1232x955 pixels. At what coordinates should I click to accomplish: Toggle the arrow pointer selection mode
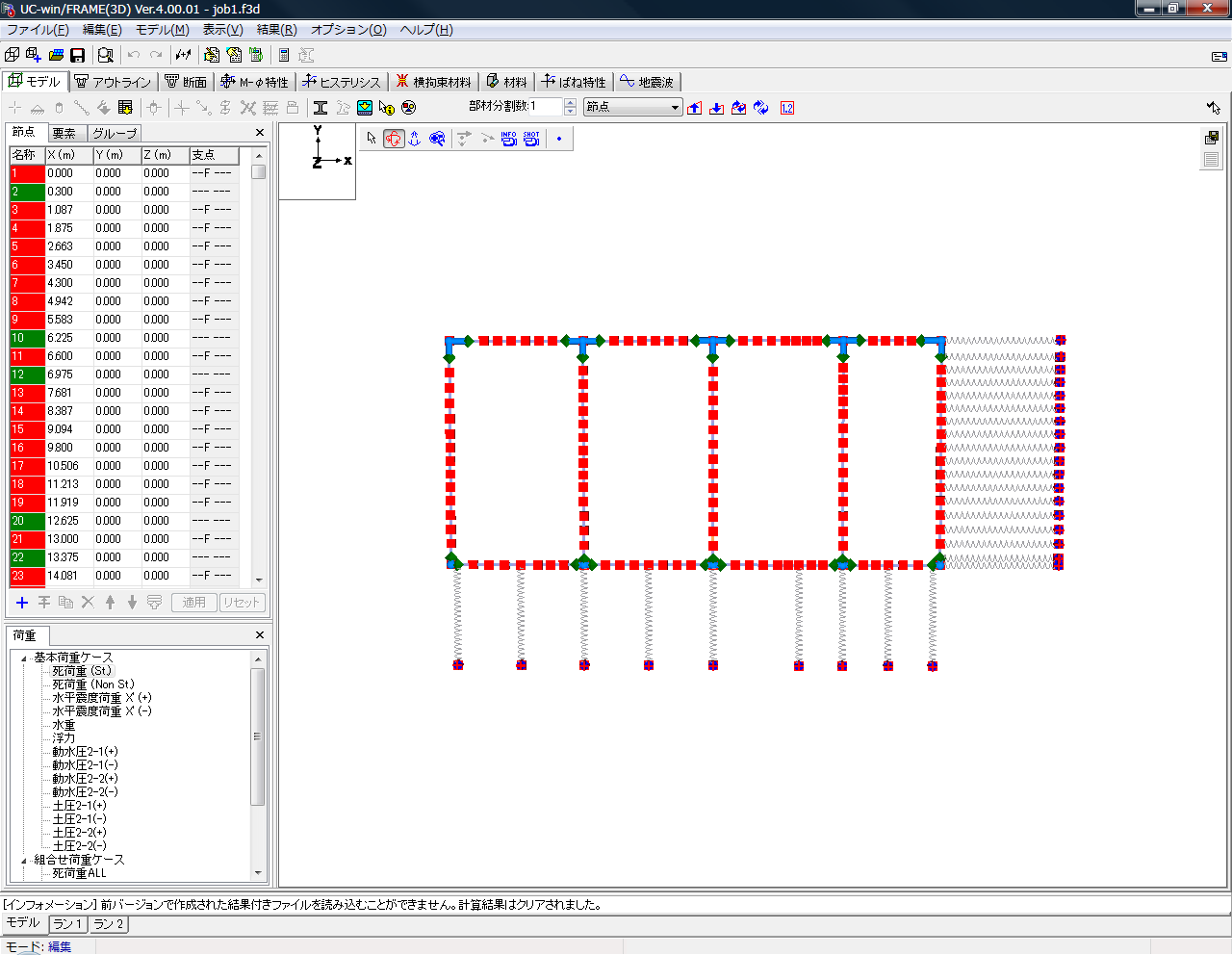372,139
